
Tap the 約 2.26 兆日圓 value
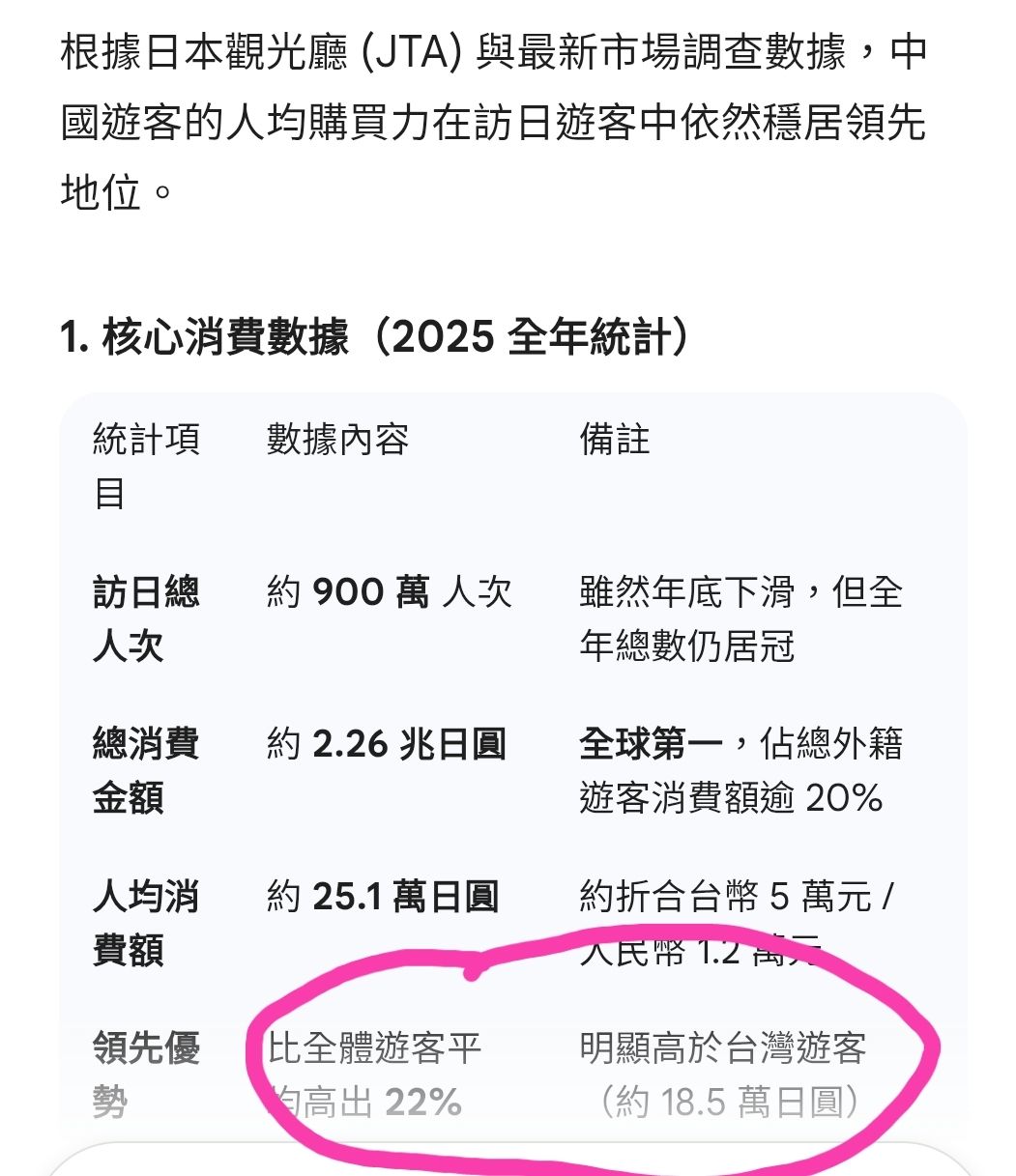(x=386, y=744)
